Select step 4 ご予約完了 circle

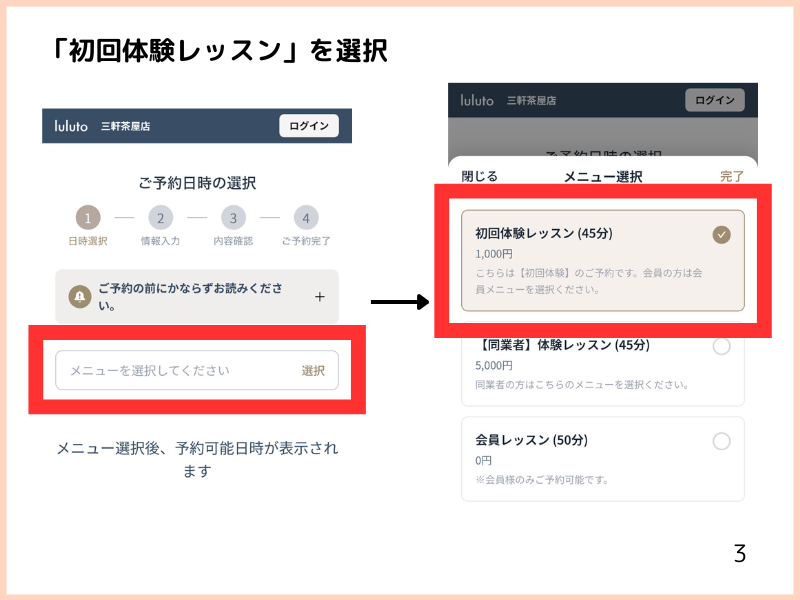coord(306,218)
